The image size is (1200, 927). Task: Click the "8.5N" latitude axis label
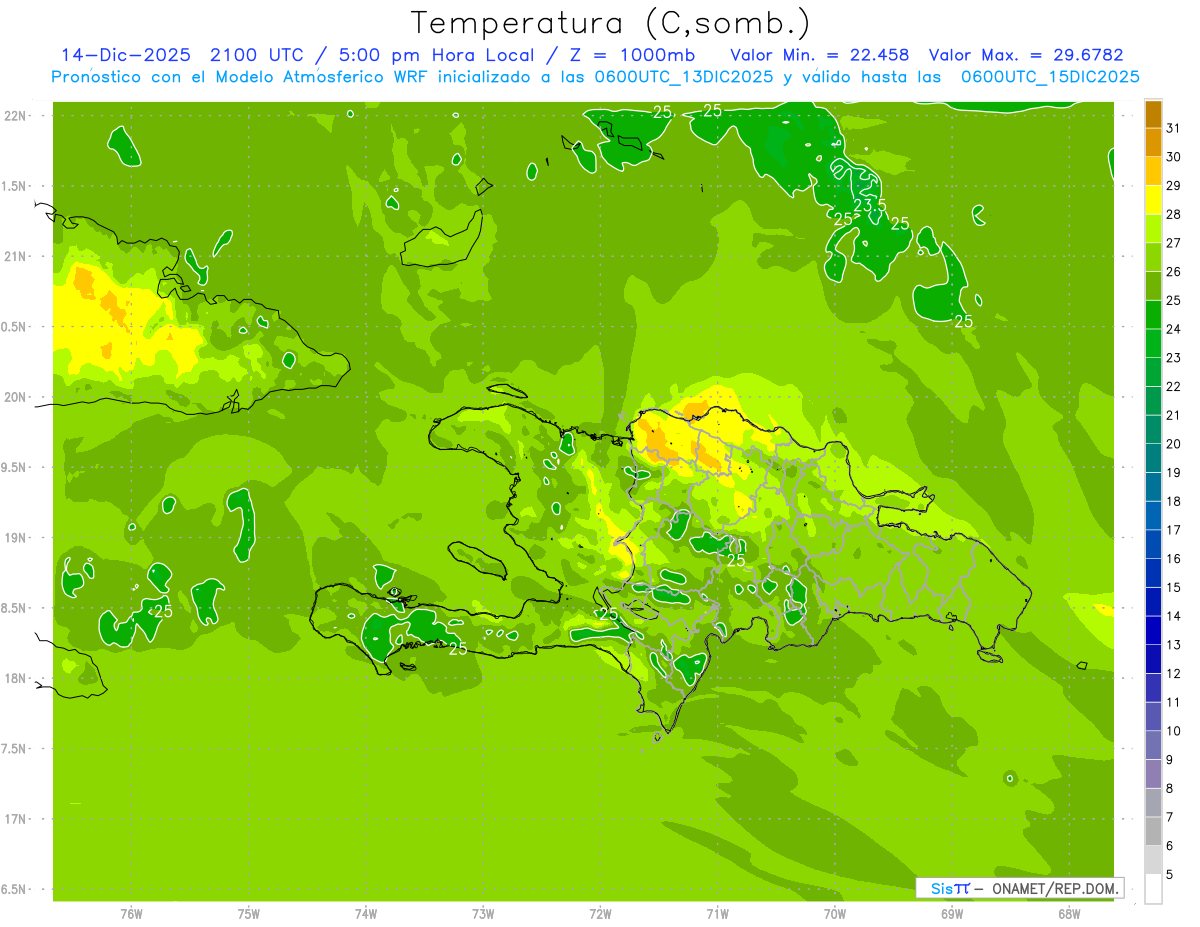pos(15,608)
